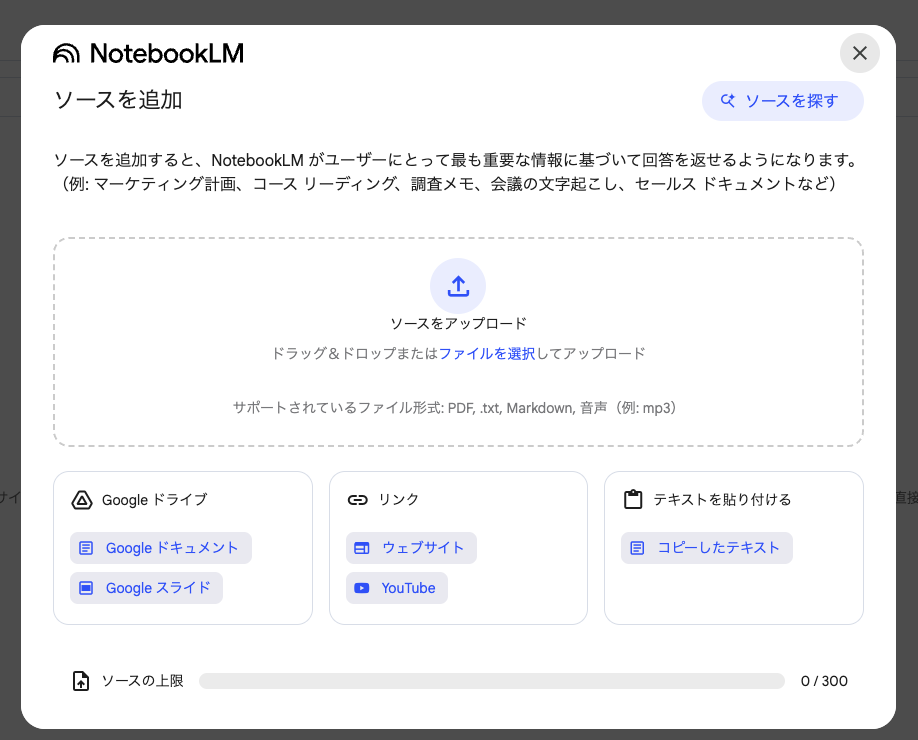
Task: Click the NotebookLM logo icon
Action: pyautogui.click(x=66, y=53)
